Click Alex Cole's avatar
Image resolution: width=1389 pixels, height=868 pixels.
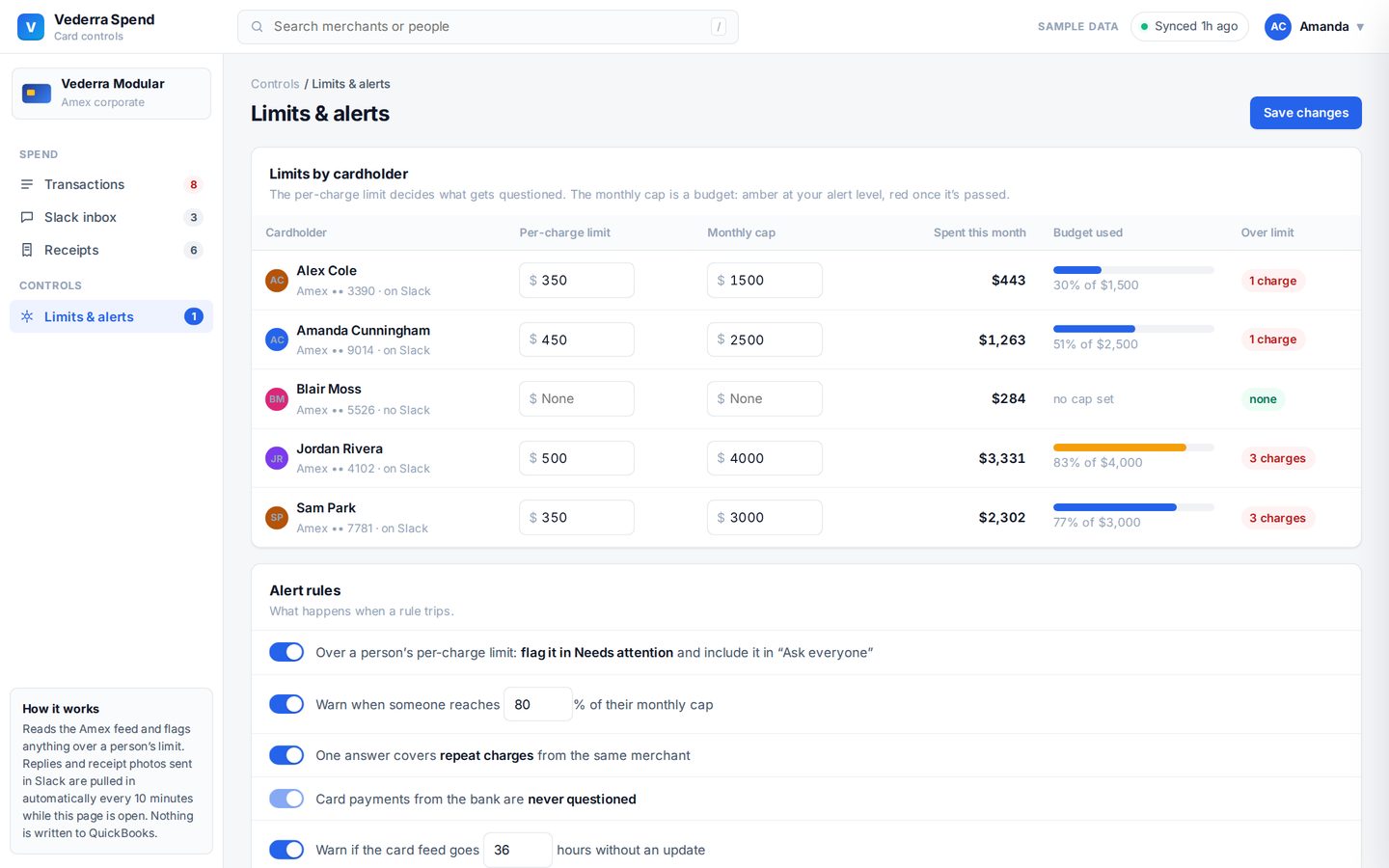[x=277, y=281]
